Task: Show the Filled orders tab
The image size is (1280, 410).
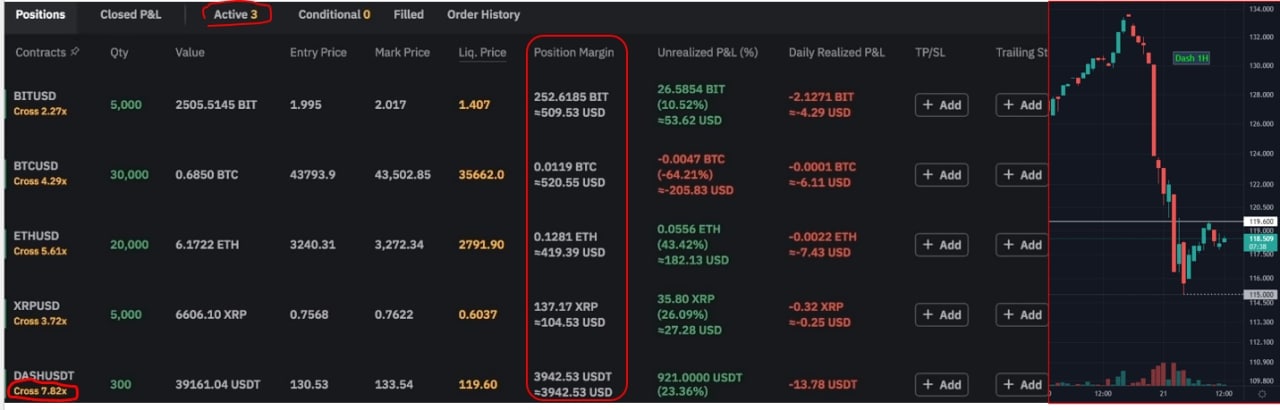Action: pos(408,15)
